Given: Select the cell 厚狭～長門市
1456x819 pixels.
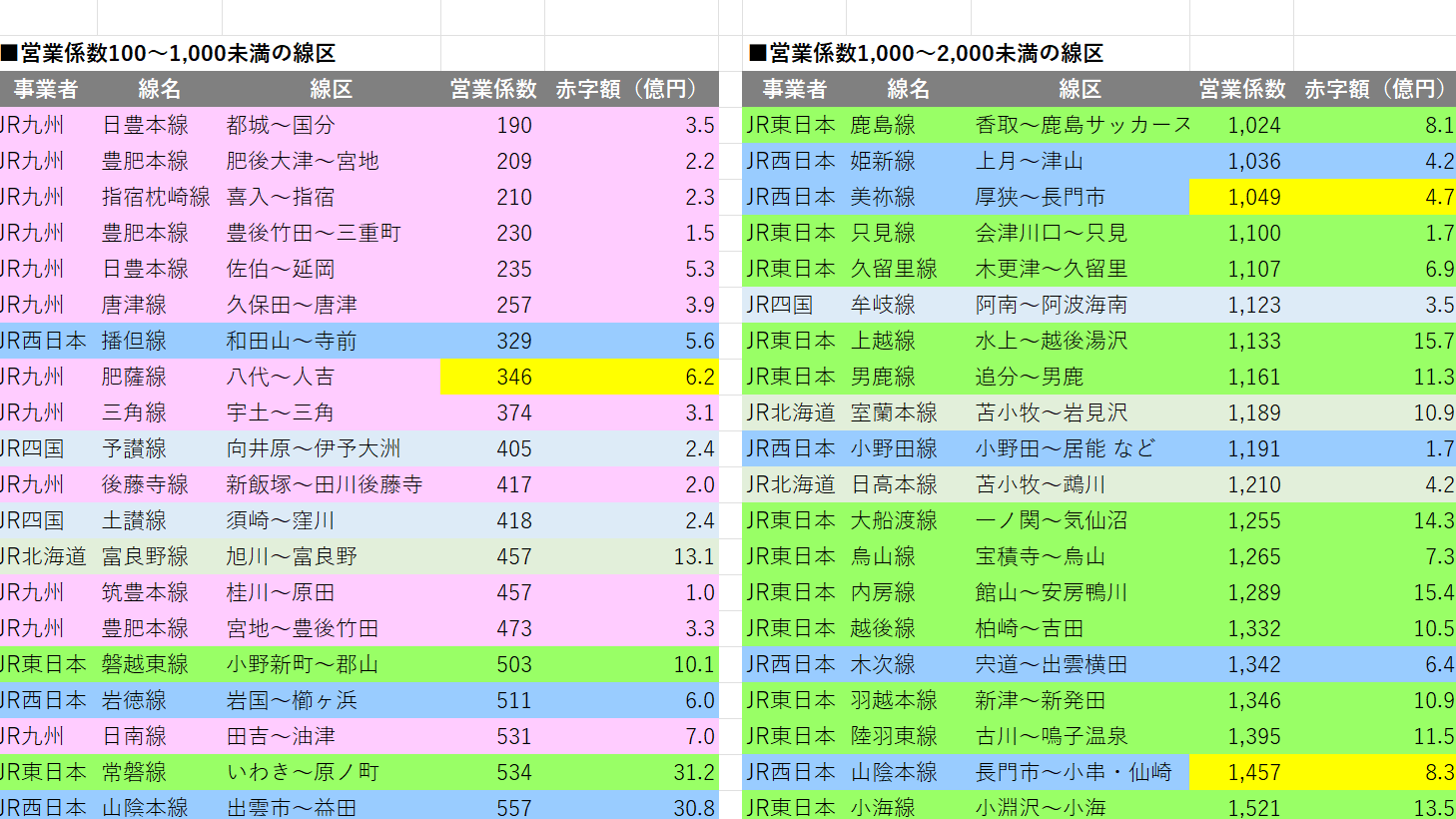Looking at the screenshot, I should coord(1081,197).
